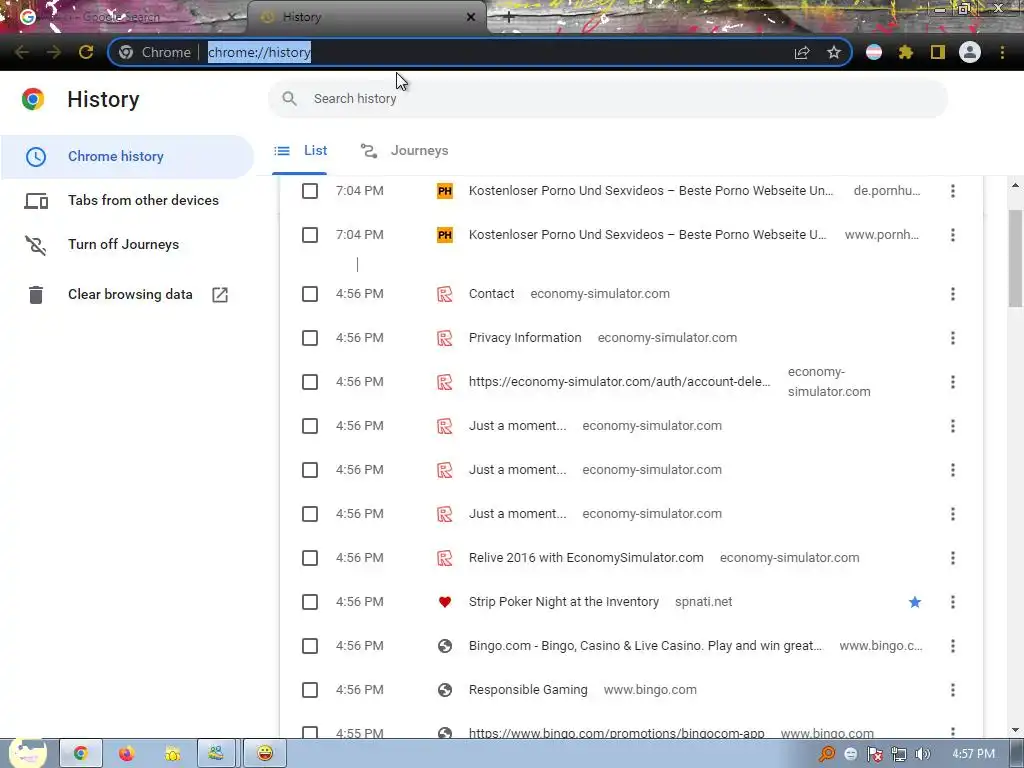Click the Chrome logo beside History title
This screenshot has height=768, width=1024.
pos(33,99)
